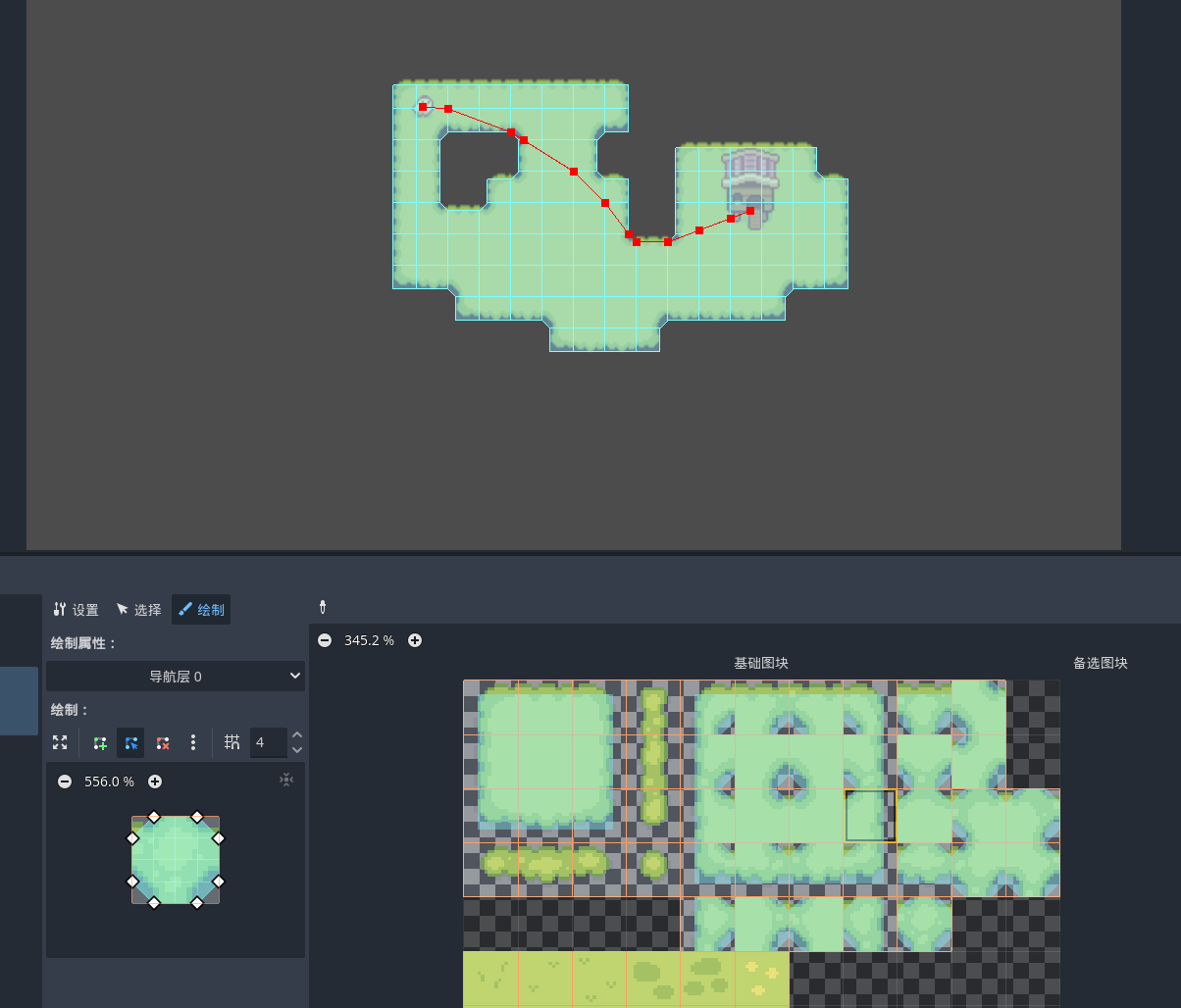Zoom out the polygon editor preview
Image resolution: width=1181 pixels, height=1008 pixels.
point(65,781)
